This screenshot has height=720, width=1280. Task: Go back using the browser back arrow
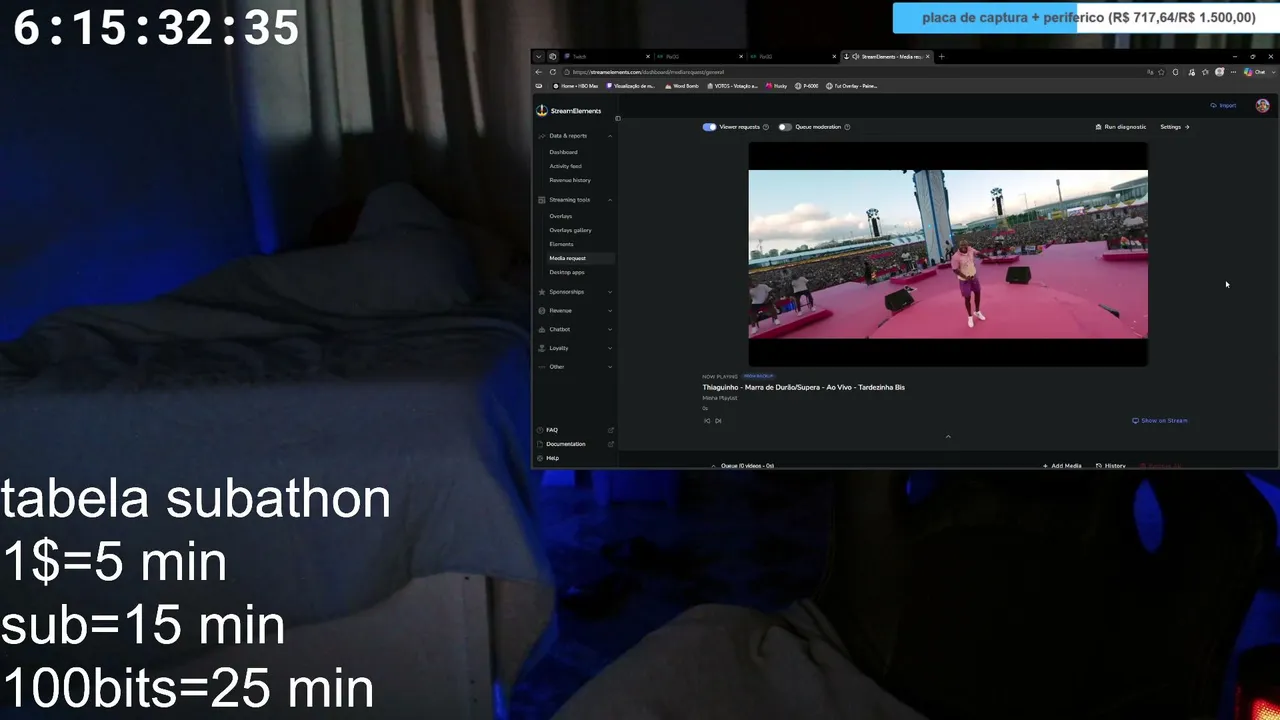point(539,72)
